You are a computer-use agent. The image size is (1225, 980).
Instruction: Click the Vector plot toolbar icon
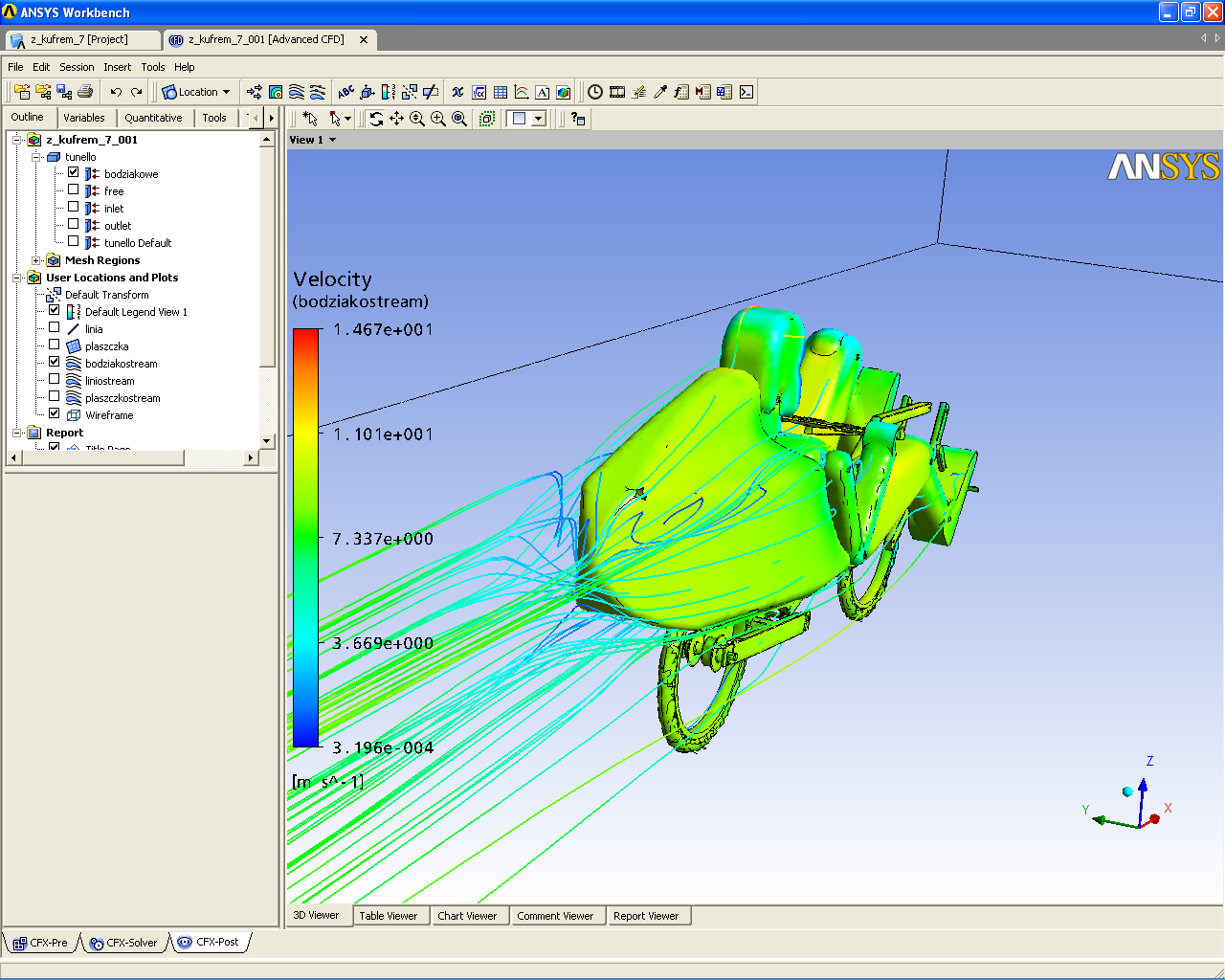point(255,92)
